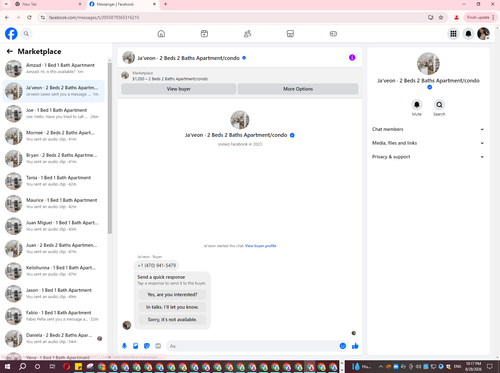This screenshot has width=500, height=373.
Task: Open the account profile picture menu
Action: (x=483, y=34)
